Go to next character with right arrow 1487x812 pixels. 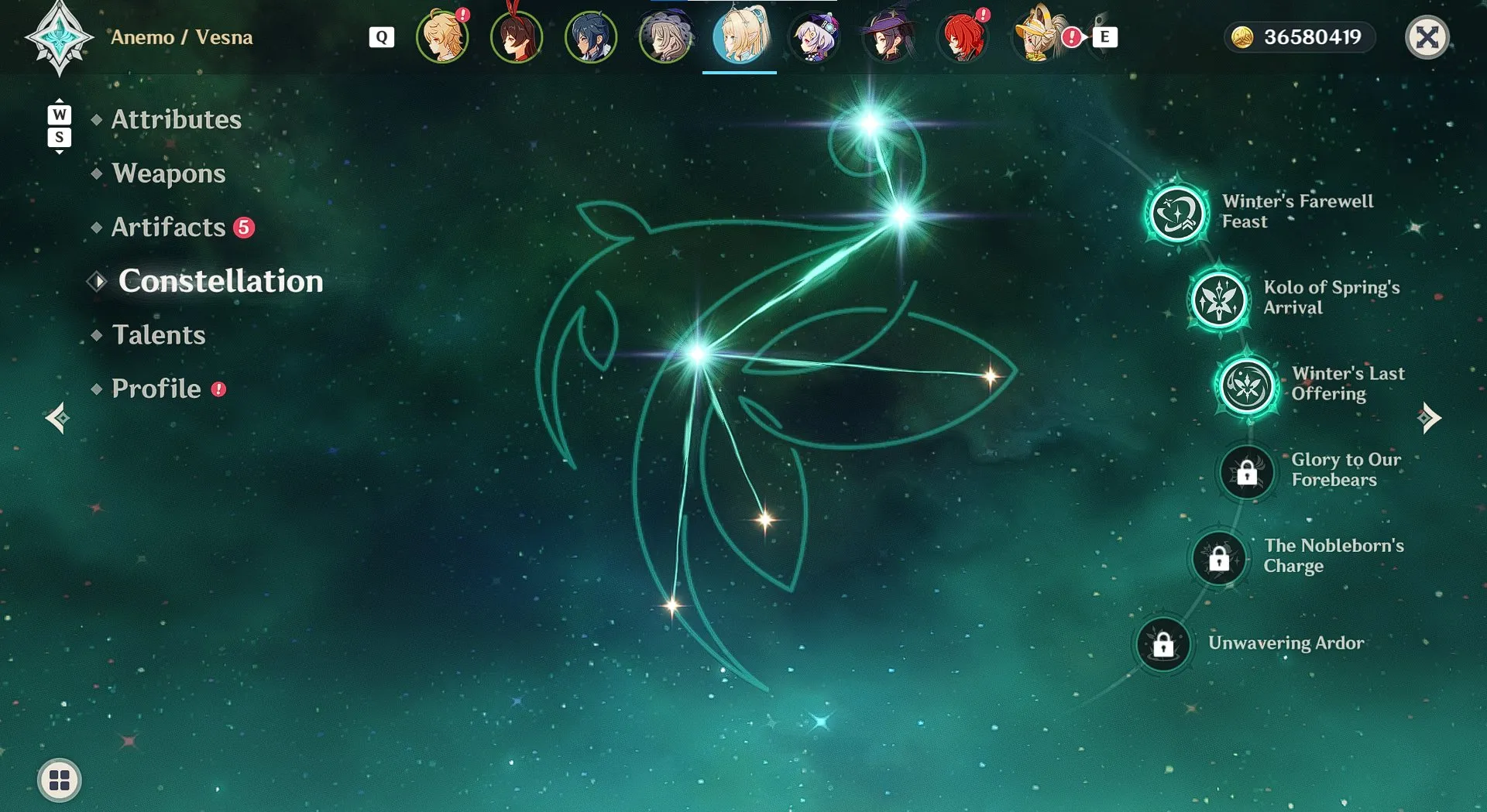pyautogui.click(x=1429, y=418)
